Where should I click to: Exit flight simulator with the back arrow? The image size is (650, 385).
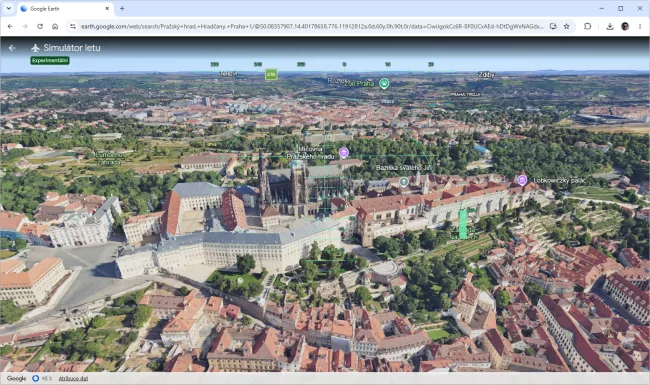(12, 48)
